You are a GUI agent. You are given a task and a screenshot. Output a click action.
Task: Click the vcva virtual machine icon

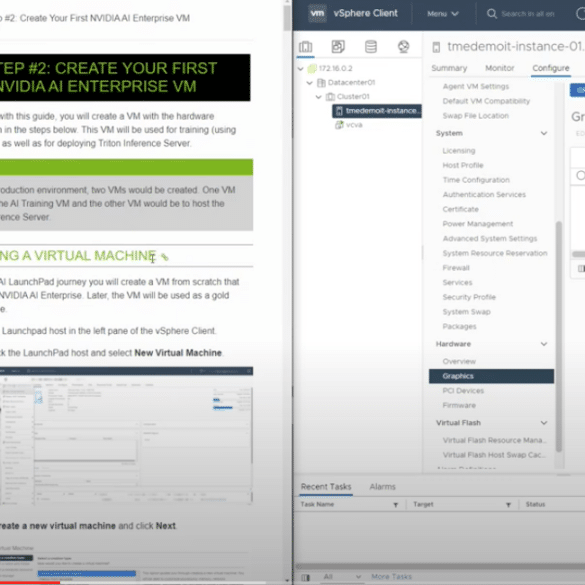click(x=339, y=125)
